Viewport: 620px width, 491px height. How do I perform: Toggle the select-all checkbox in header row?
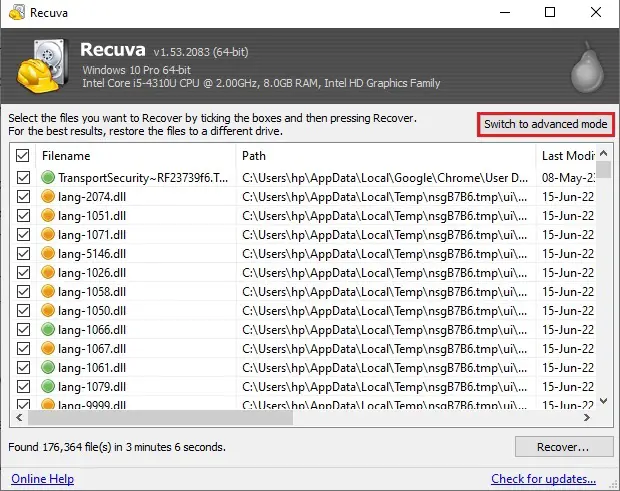(x=23, y=156)
